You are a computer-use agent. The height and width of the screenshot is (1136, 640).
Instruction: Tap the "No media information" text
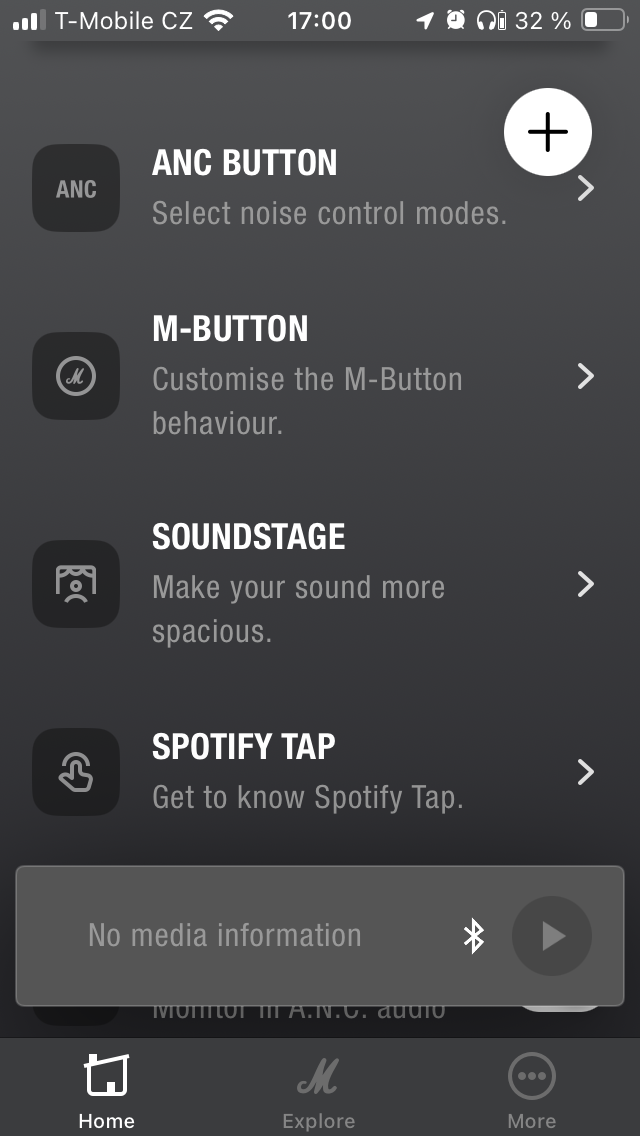225,935
